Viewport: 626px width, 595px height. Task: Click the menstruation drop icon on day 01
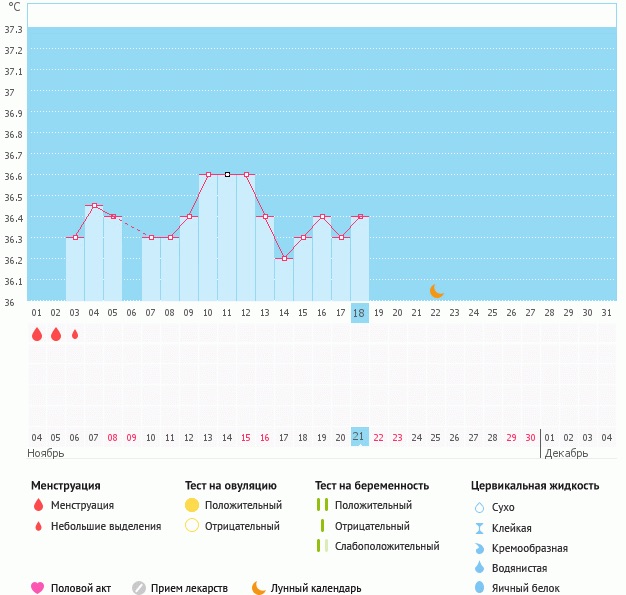pyautogui.click(x=37, y=334)
